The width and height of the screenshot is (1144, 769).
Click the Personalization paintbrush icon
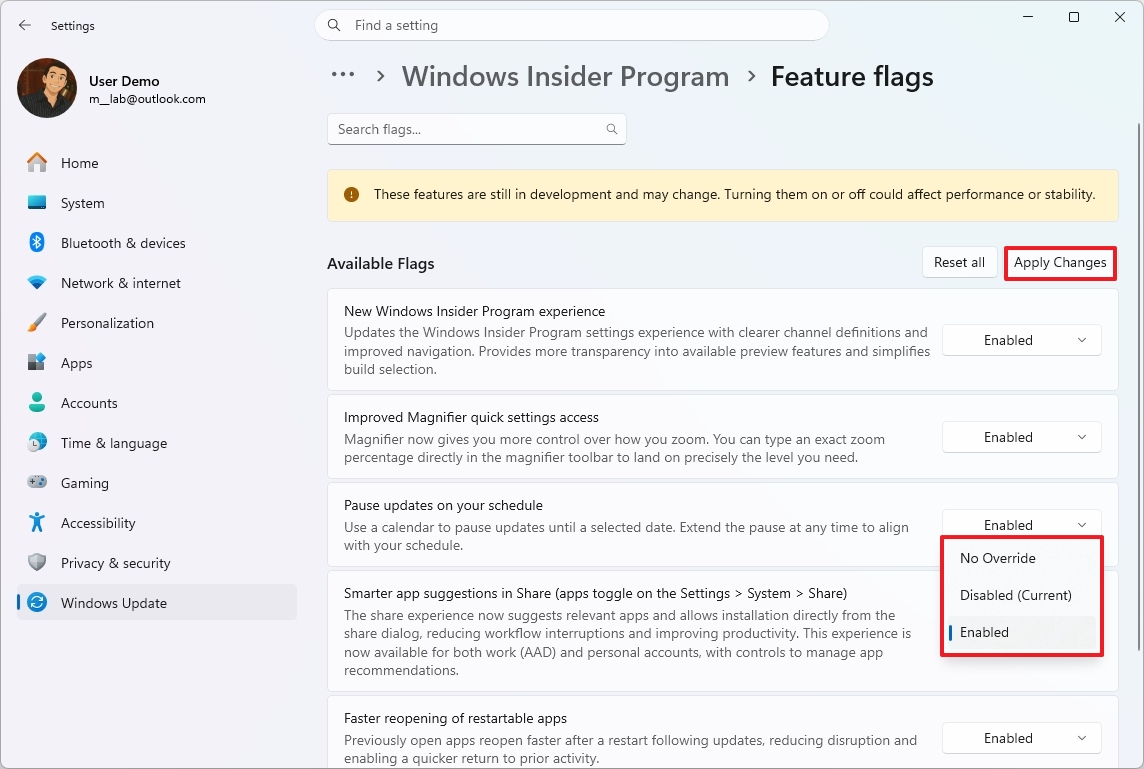click(x=37, y=322)
